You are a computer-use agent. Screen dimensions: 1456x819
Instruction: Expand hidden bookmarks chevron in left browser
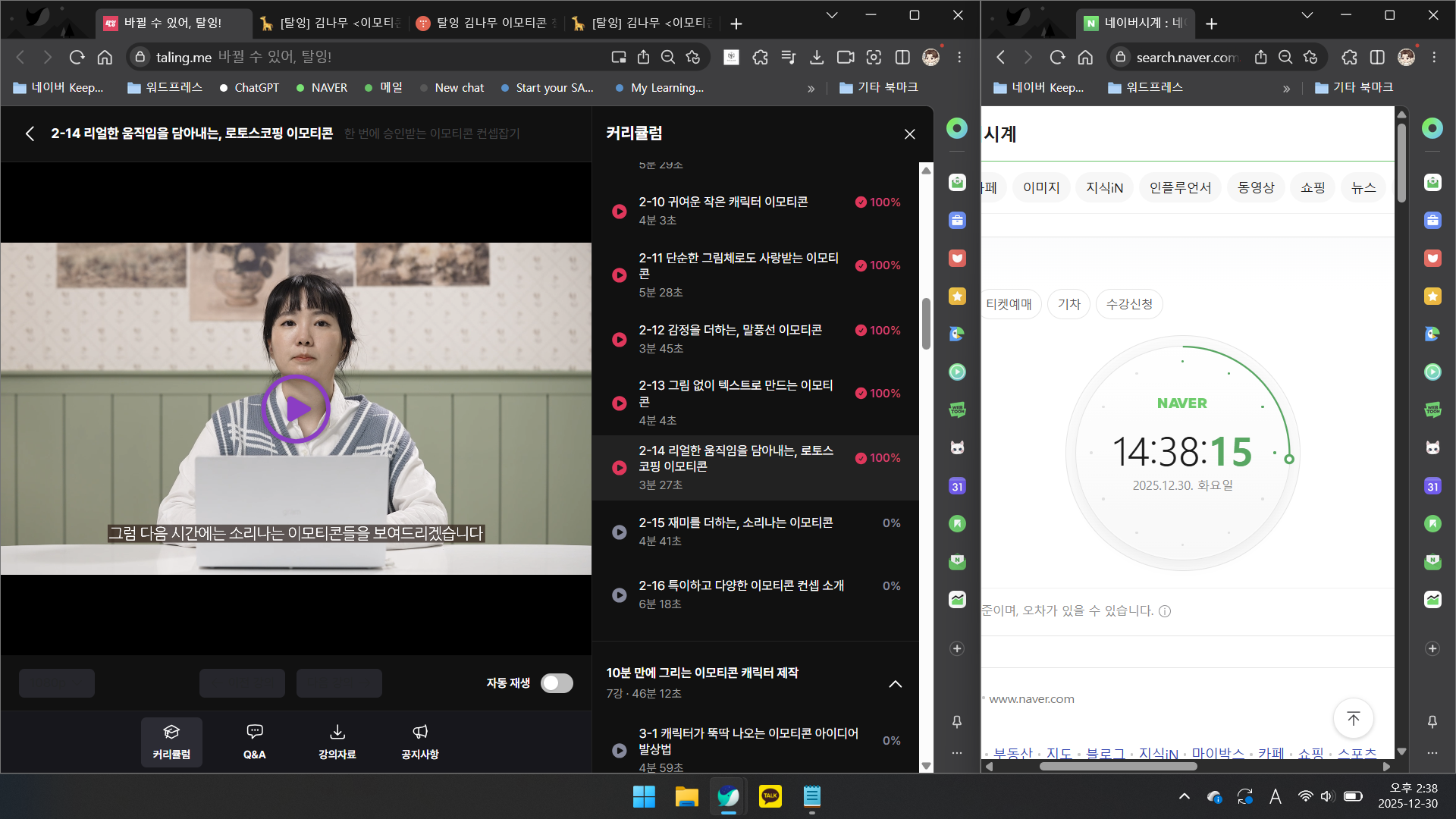811,89
